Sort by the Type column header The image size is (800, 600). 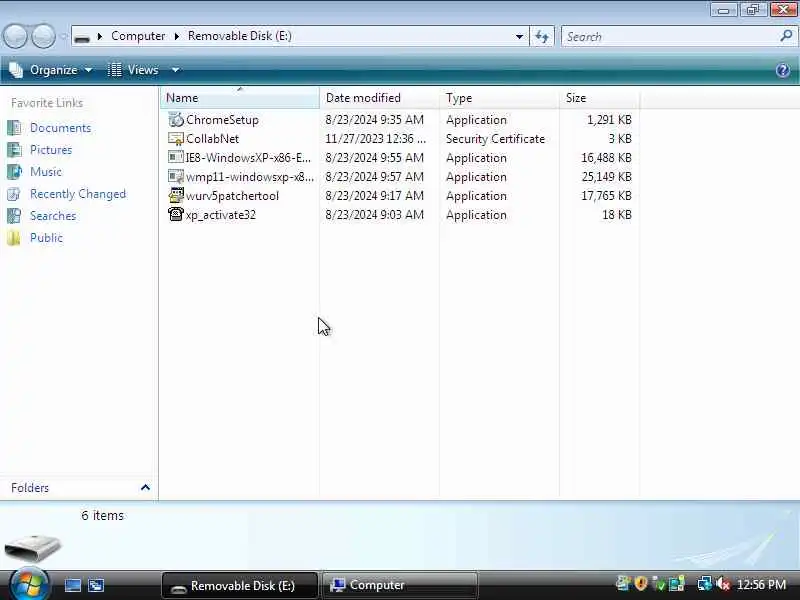click(x=499, y=97)
